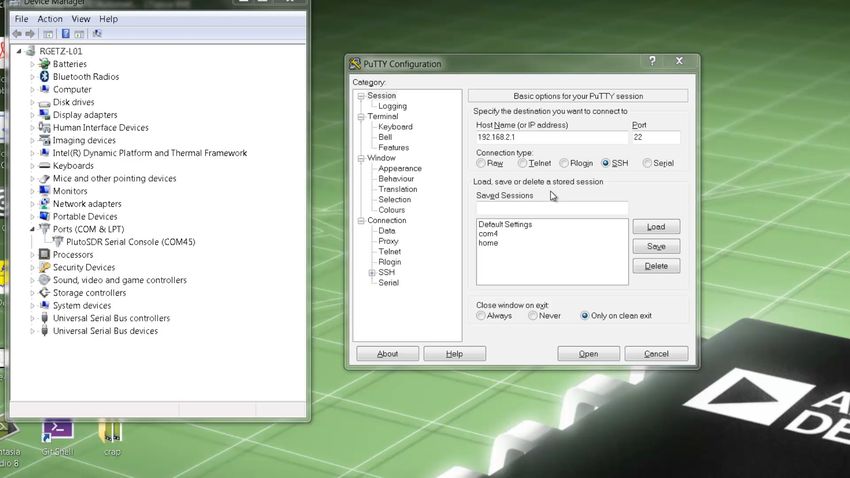Click the Portable Devices icon
This screenshot has width=850, height=478.
click(44, 216)
